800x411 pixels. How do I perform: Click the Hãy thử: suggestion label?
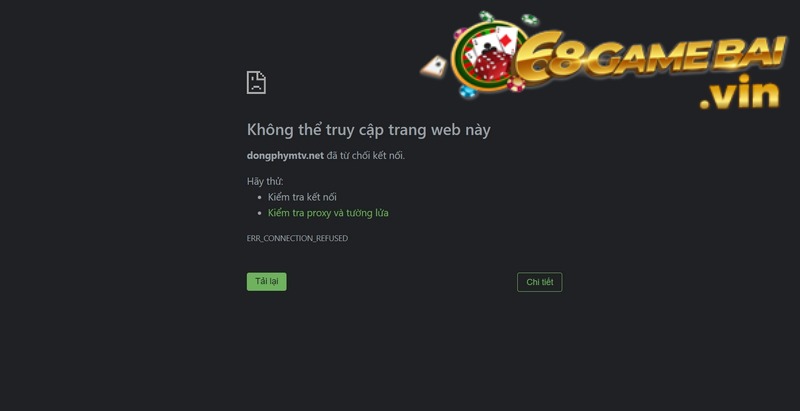tap(265, 182)
